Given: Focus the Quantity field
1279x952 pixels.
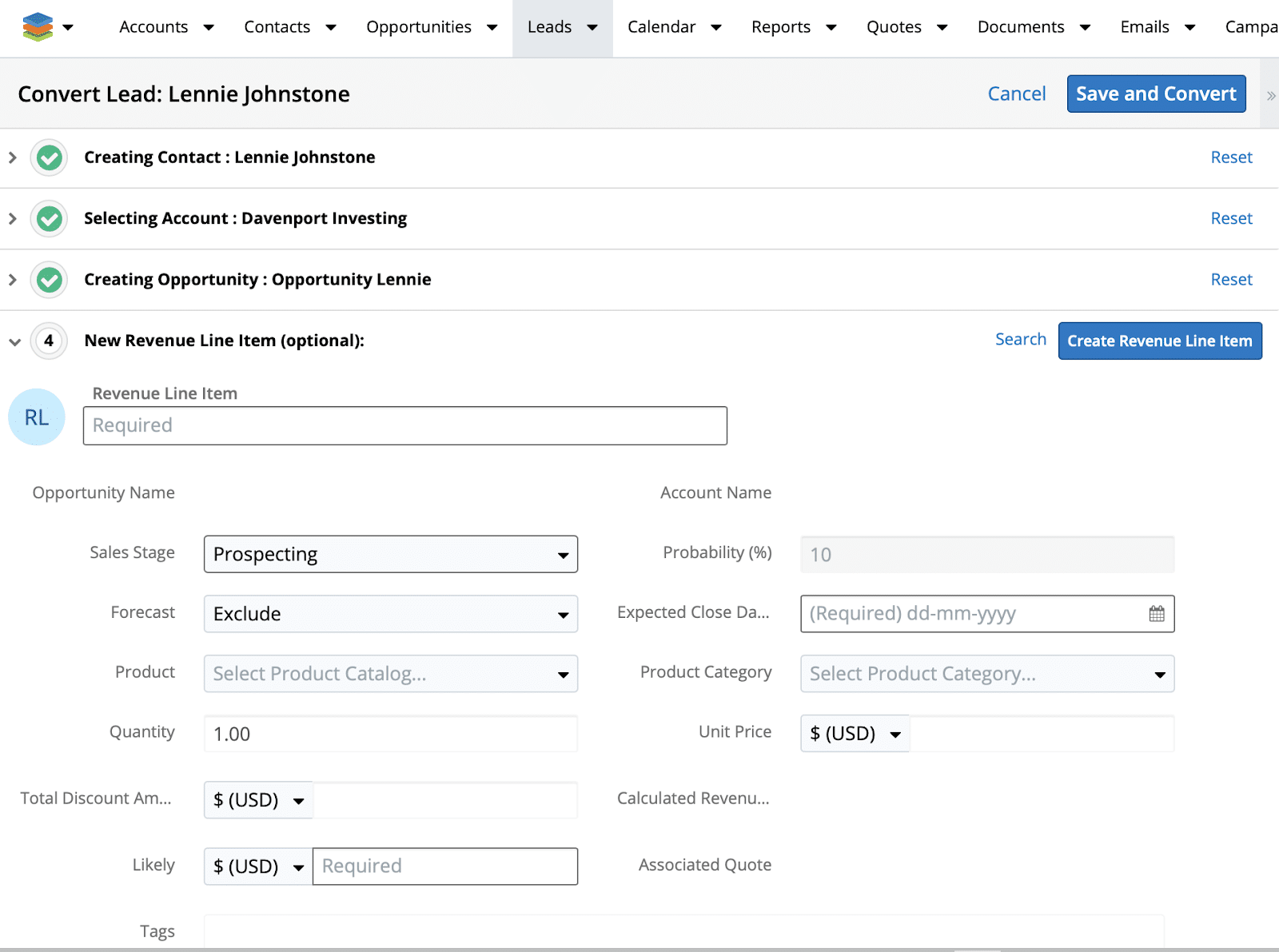Looking at the screenshot, I should click(x=391, y=734).
